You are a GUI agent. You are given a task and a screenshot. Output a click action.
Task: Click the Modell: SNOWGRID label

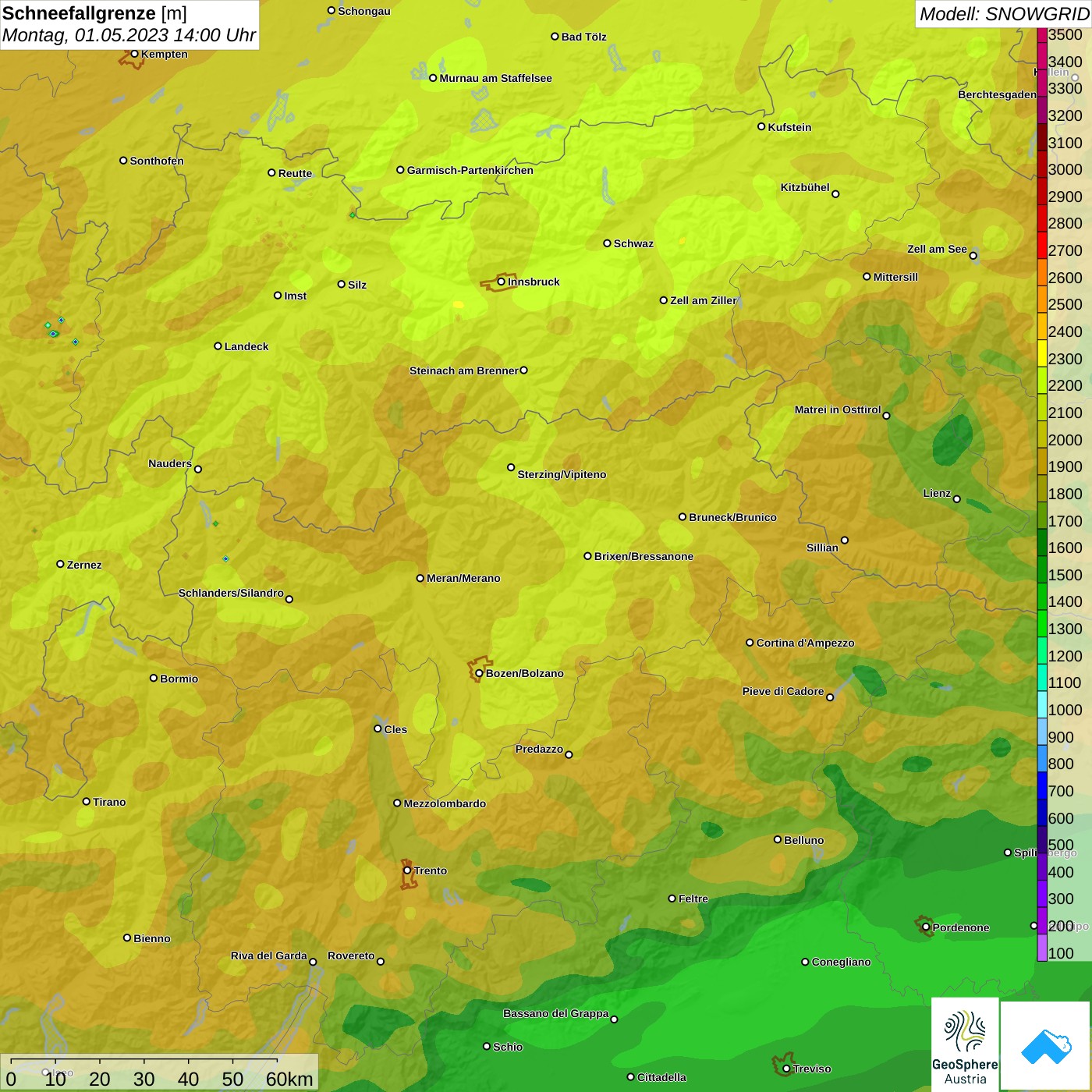pos(1004,14)
